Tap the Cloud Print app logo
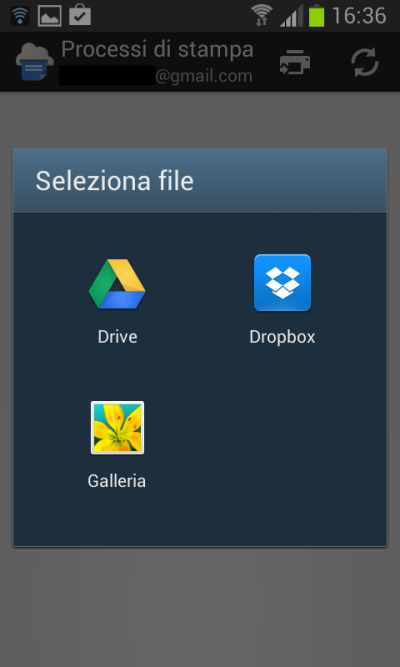The height and width of the screenshot is (667, 400). [34, 62]
